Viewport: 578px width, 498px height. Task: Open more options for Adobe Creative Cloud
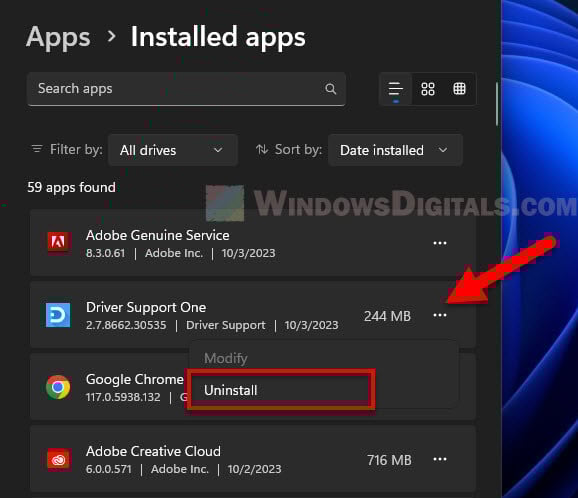(440, 459)
